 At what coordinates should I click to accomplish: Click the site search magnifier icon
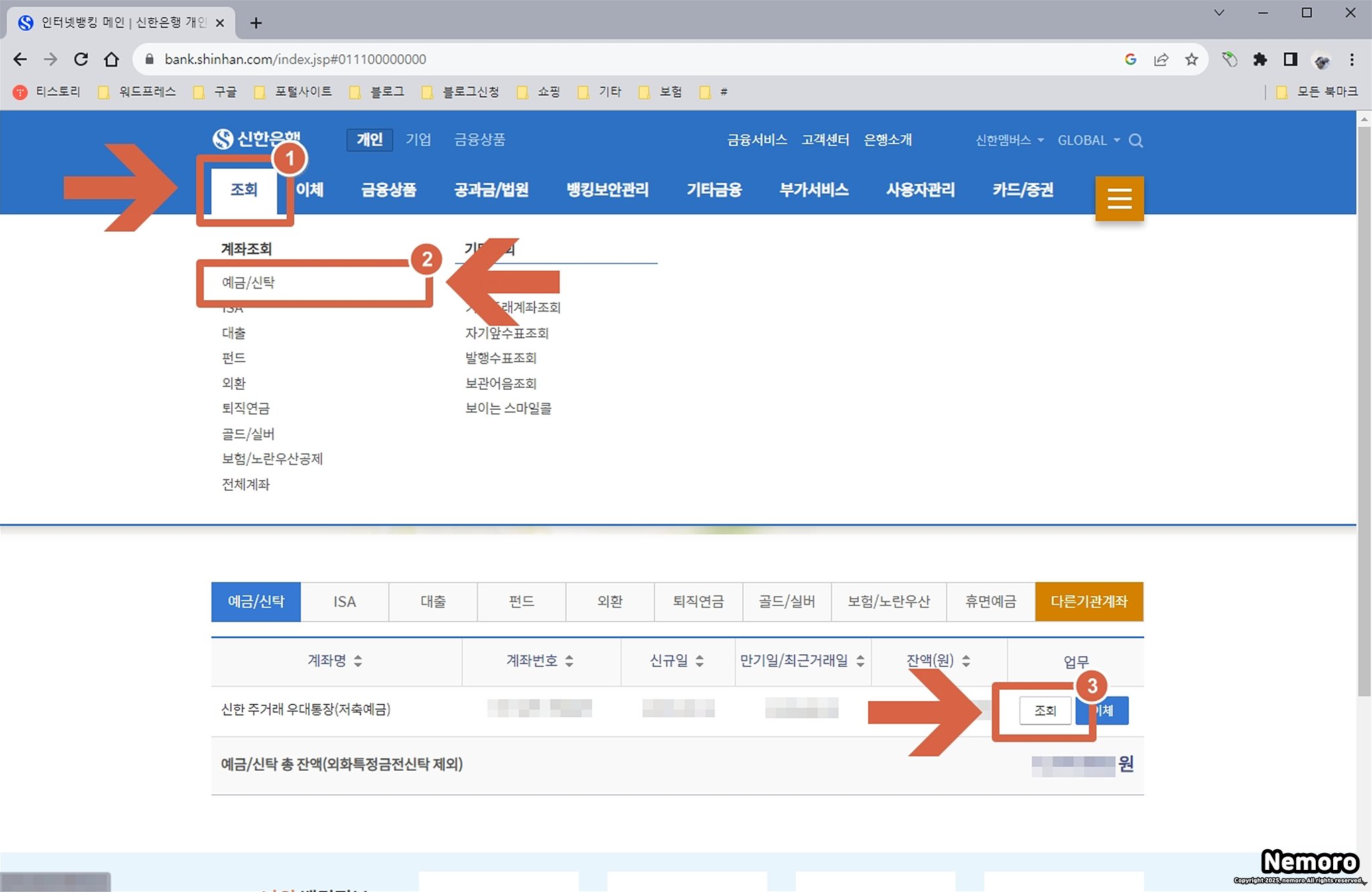click(x=1136, y=141)
